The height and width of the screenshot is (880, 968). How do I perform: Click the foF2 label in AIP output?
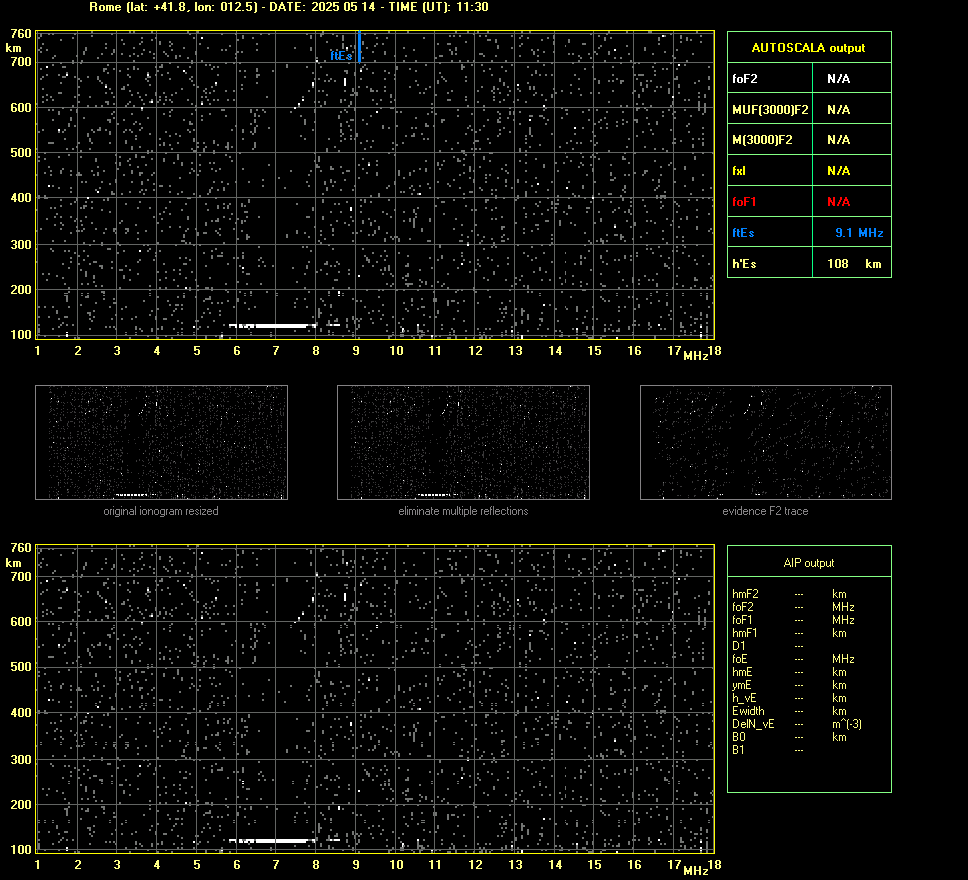(743, 607)
